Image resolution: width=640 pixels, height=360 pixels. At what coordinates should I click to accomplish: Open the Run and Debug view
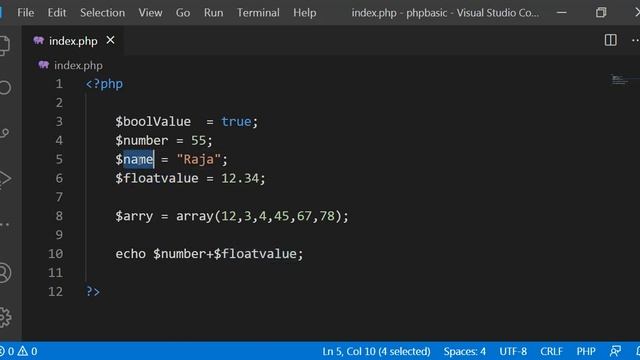4,178
